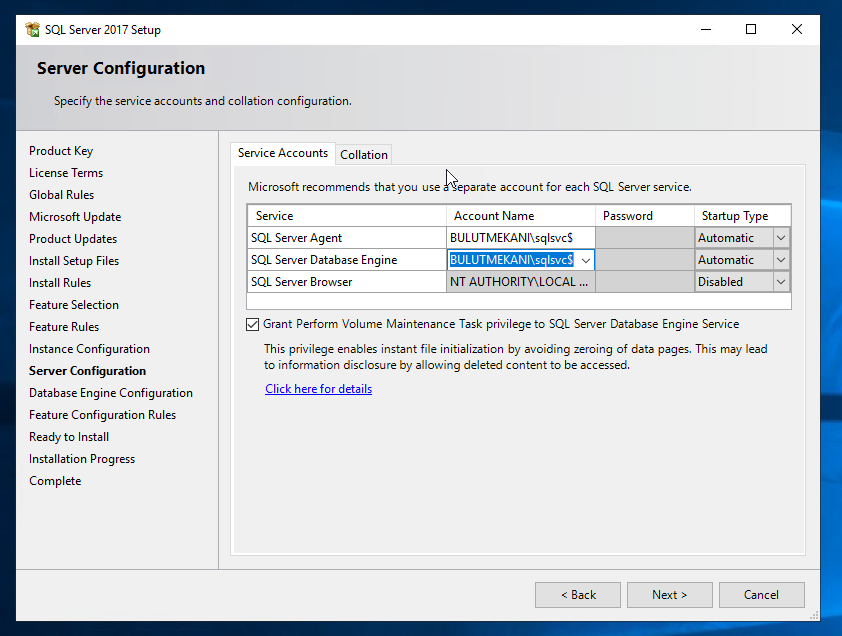This screenshot has height=636, width=842.
Task: Click Instance Configuration step
Action: 89,349
